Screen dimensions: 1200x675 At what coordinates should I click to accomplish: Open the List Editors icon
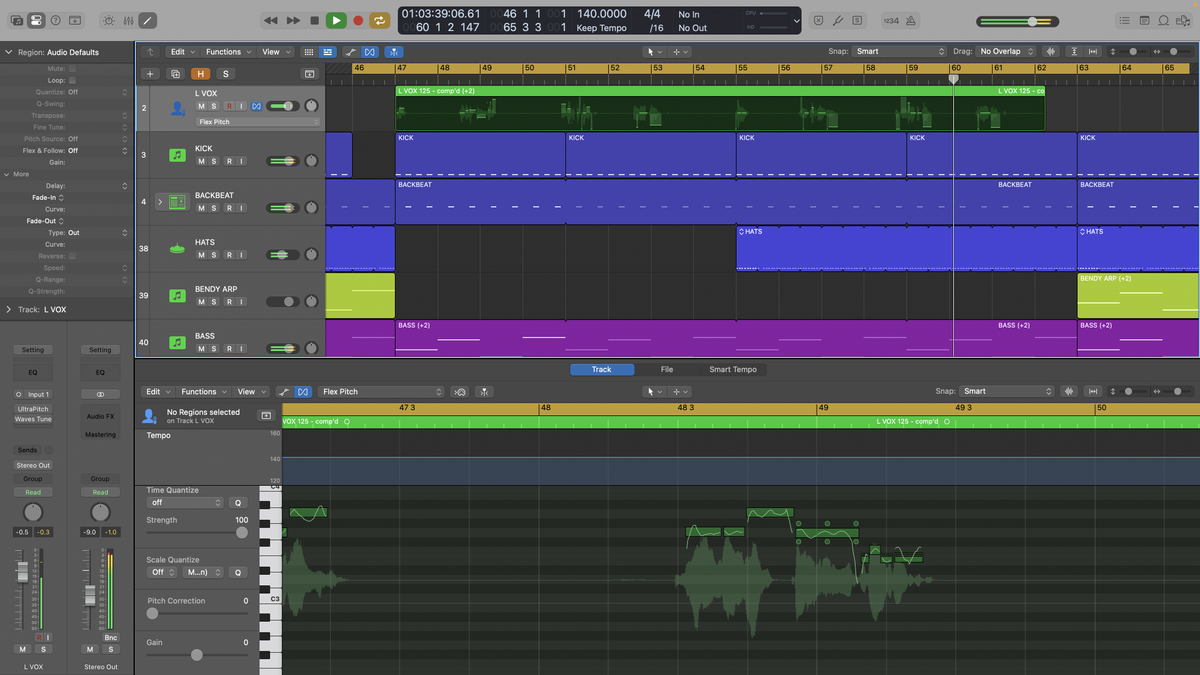(x=1126, y=20)
